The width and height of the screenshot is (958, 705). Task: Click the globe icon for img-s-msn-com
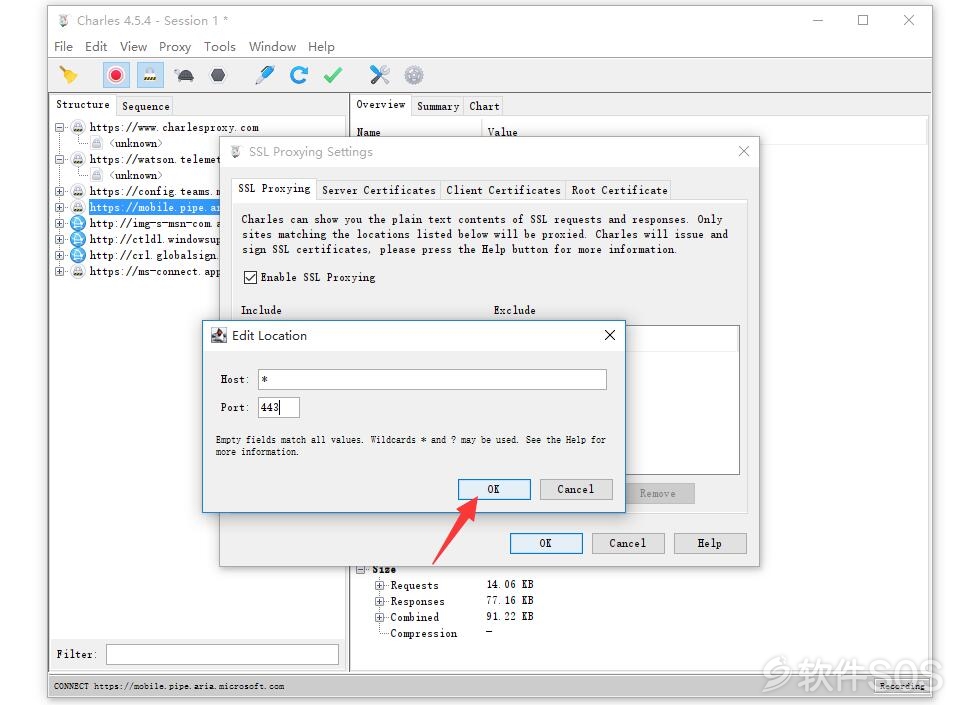(78, 223)
